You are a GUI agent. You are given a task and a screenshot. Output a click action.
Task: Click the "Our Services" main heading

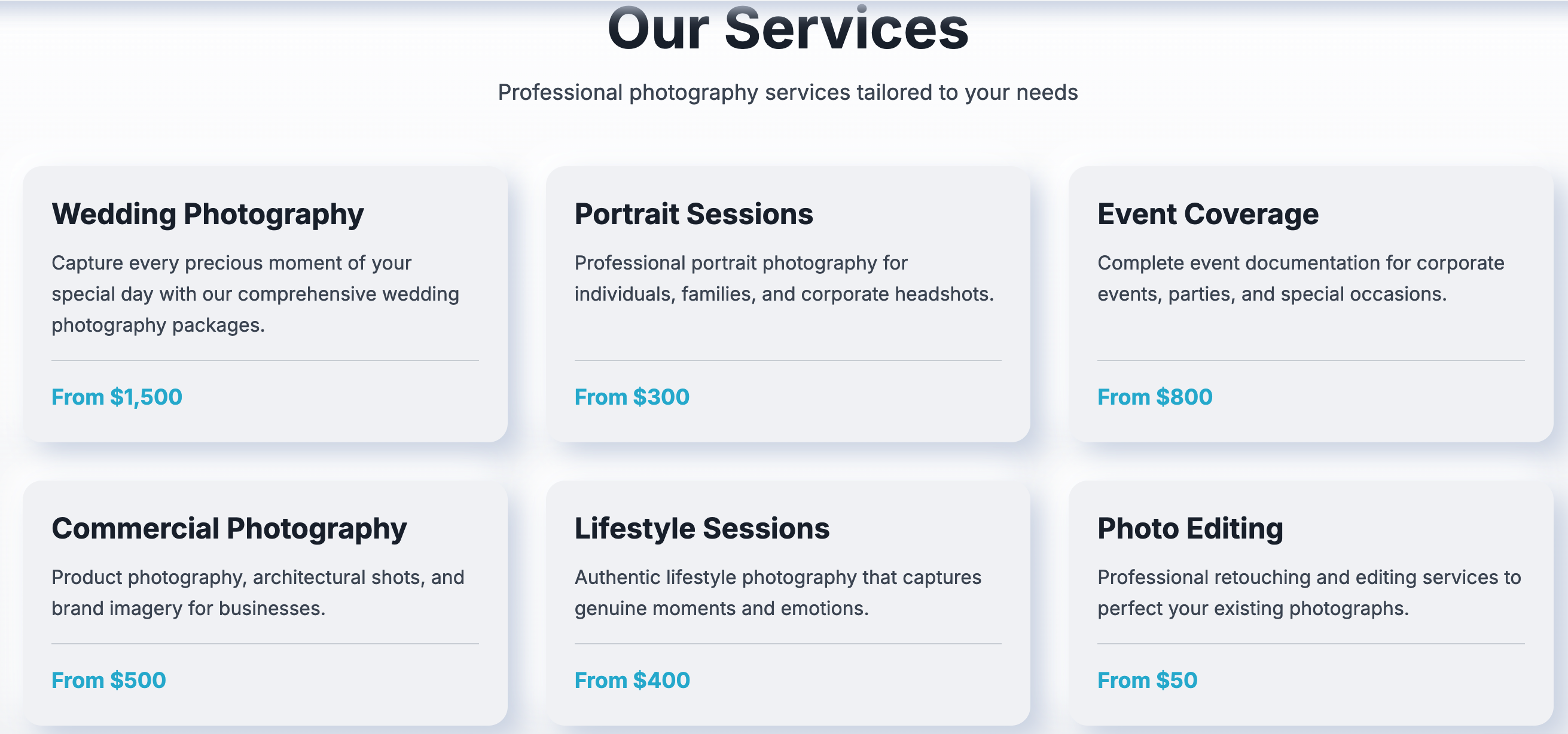point(788,29)
